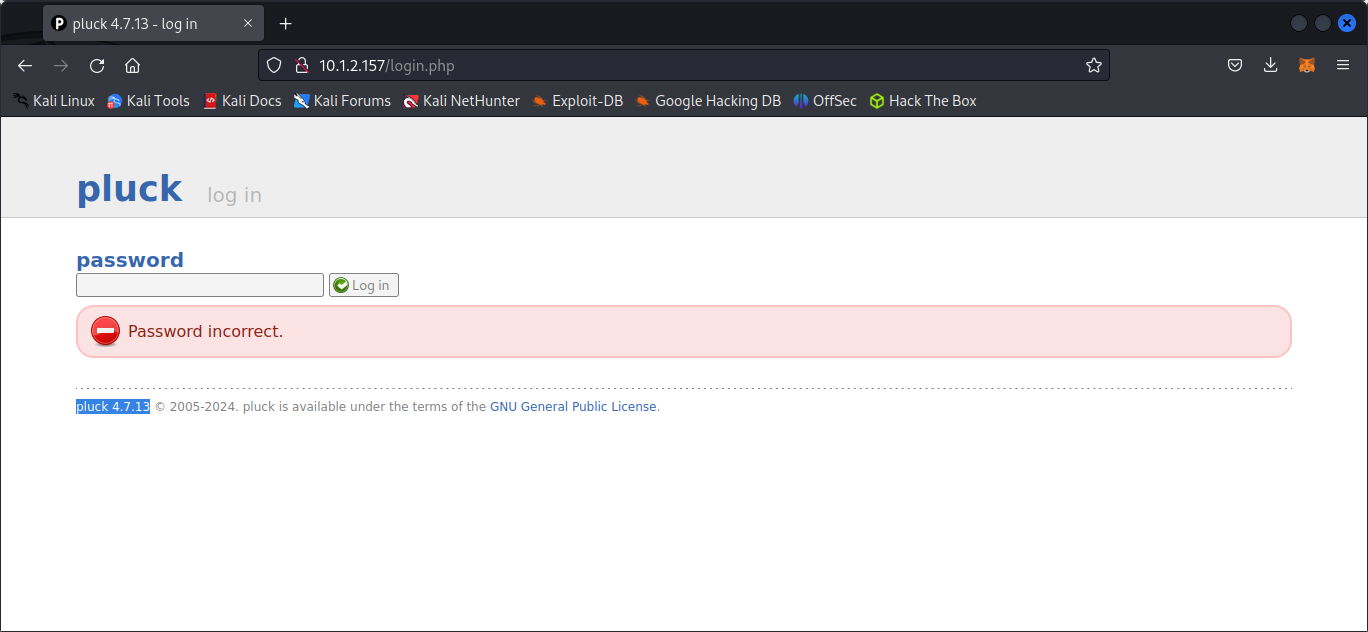Viewport: 1368px width, 632px height.
Task: Close the pluck 4.7.13 login tab
Action: (248, 24)
